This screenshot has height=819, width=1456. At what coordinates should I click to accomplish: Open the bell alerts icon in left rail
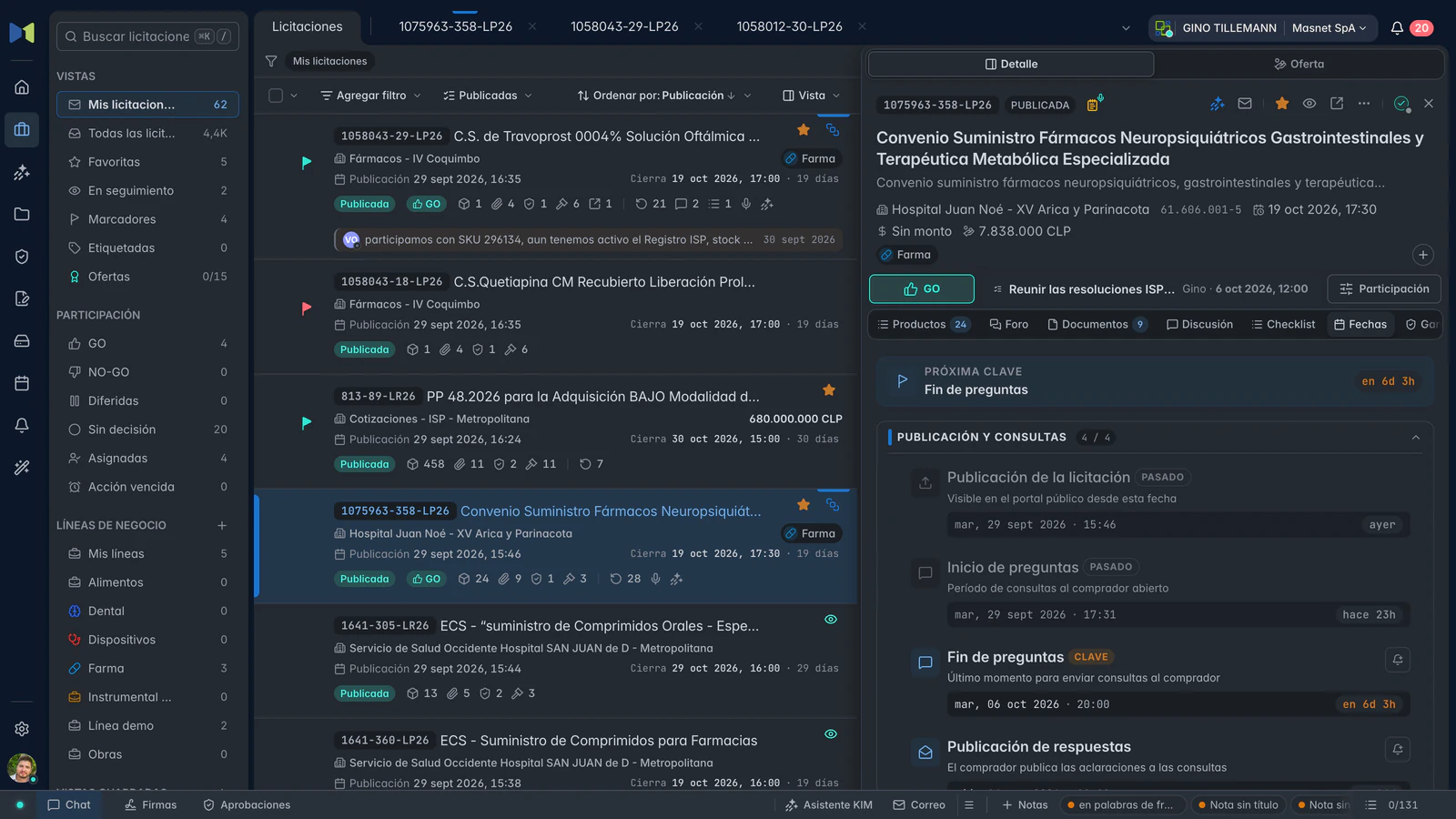click(22, 425)
